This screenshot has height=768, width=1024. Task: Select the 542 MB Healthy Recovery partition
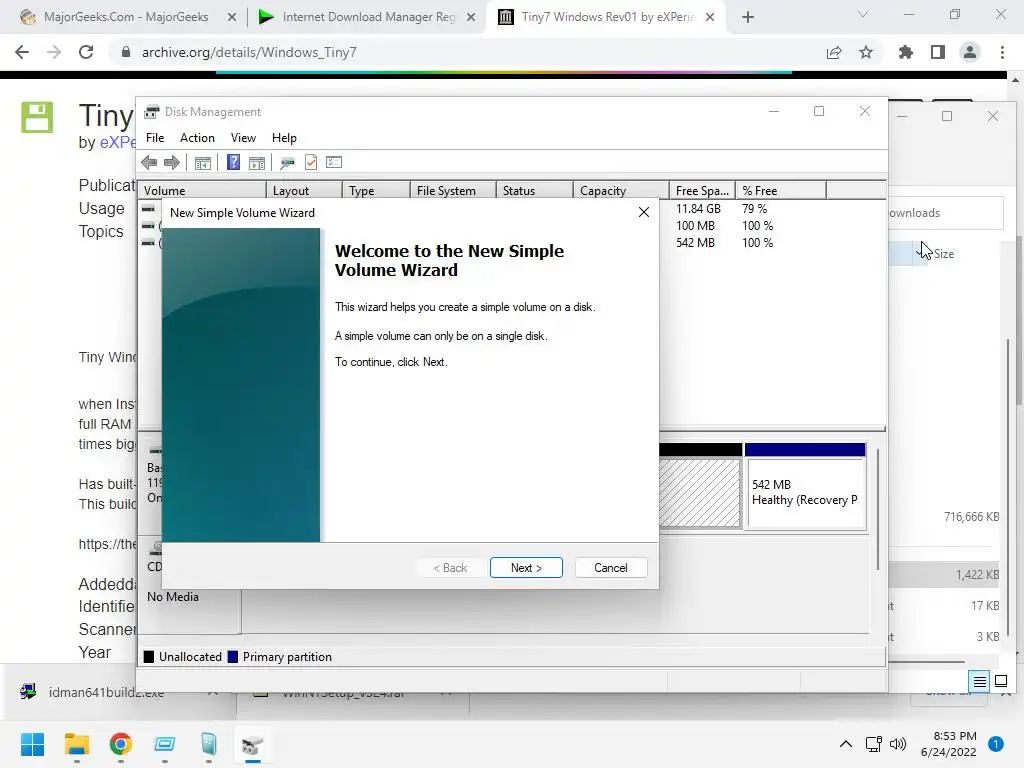pyautogui.click(x=805, y=487)
